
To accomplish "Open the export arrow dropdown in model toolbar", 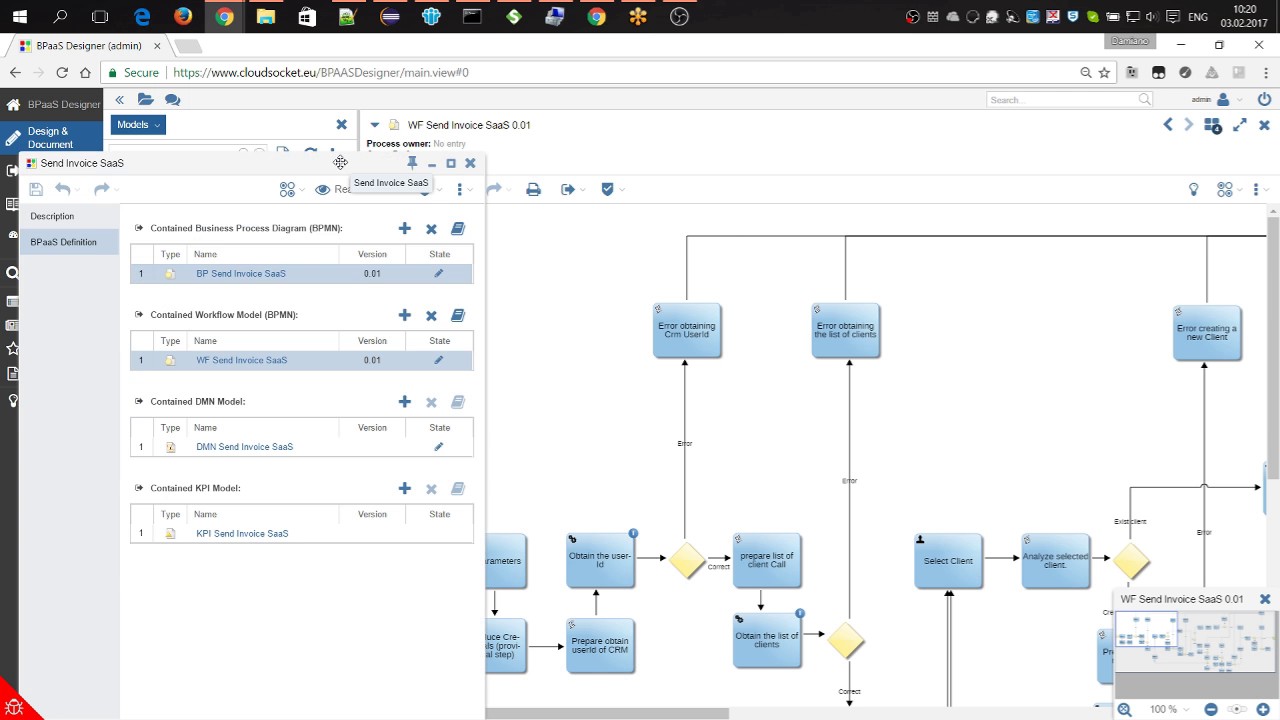I will point(572,189).
